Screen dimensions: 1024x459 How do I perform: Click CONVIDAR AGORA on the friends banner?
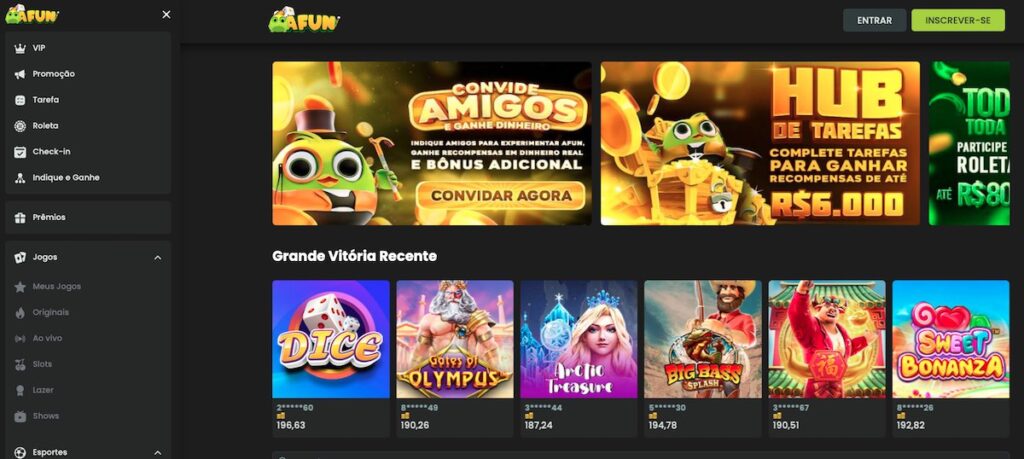[x=501, y=195]
